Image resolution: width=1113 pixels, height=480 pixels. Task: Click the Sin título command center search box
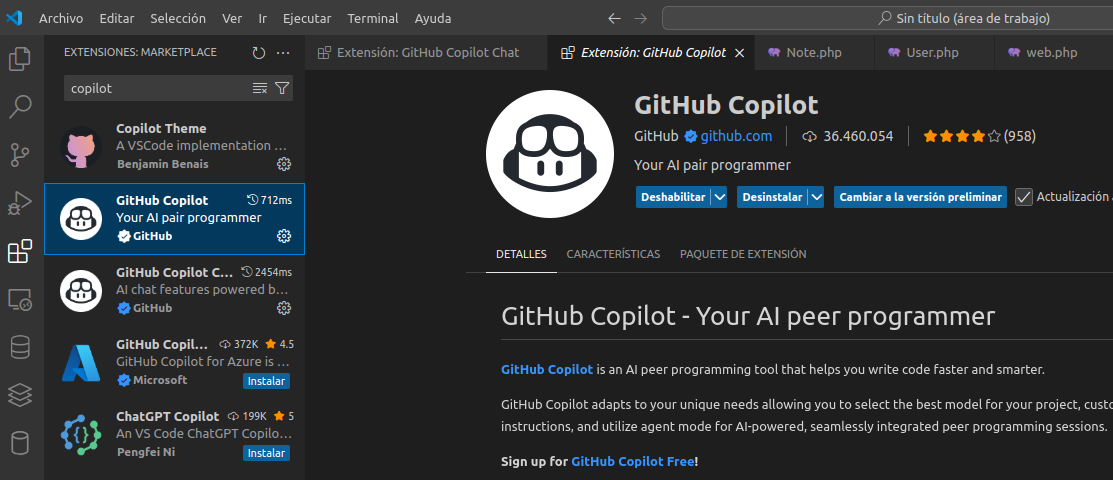point(887,18)
